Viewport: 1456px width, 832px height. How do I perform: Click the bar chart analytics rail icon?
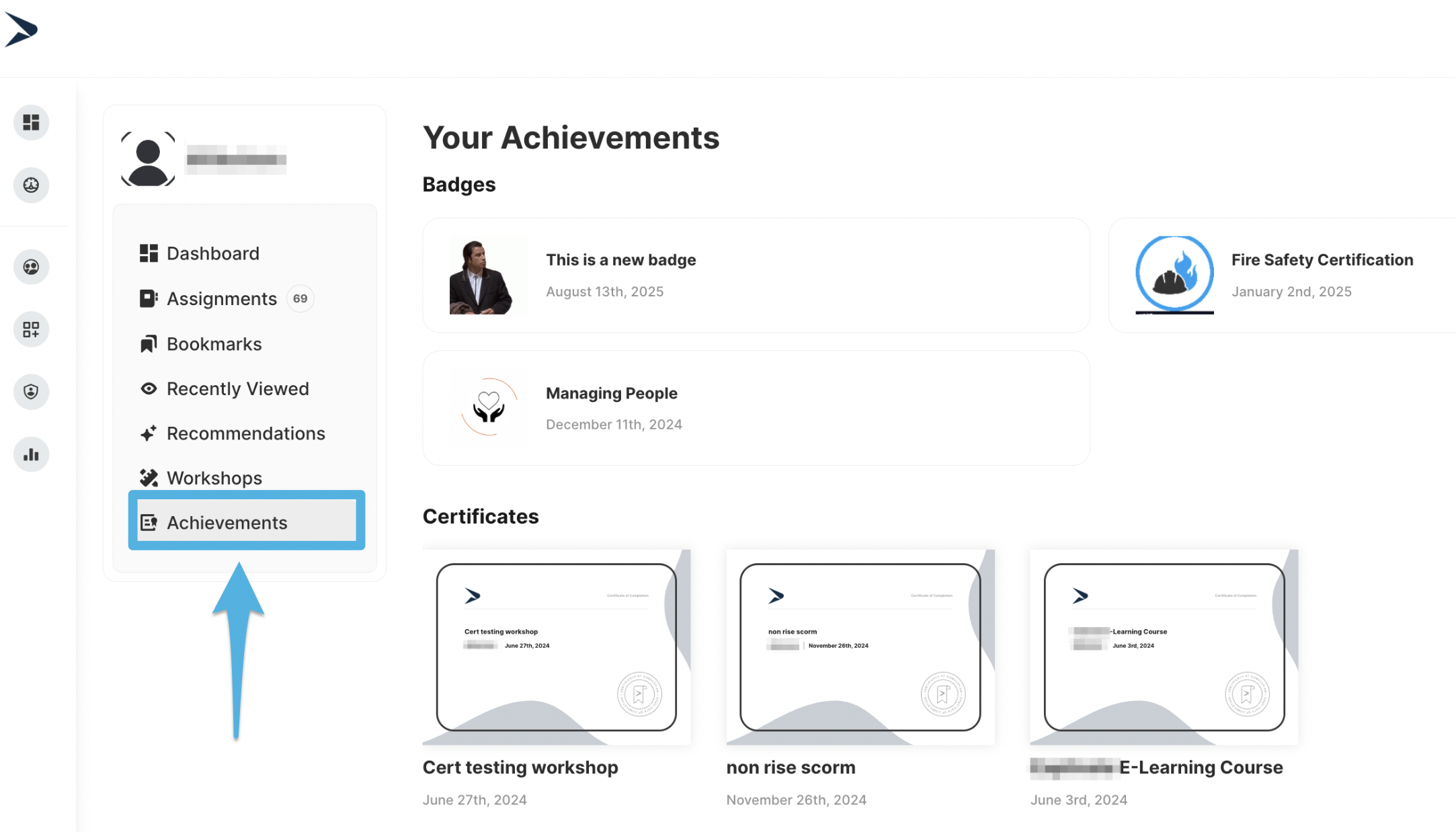click(31, 454)
